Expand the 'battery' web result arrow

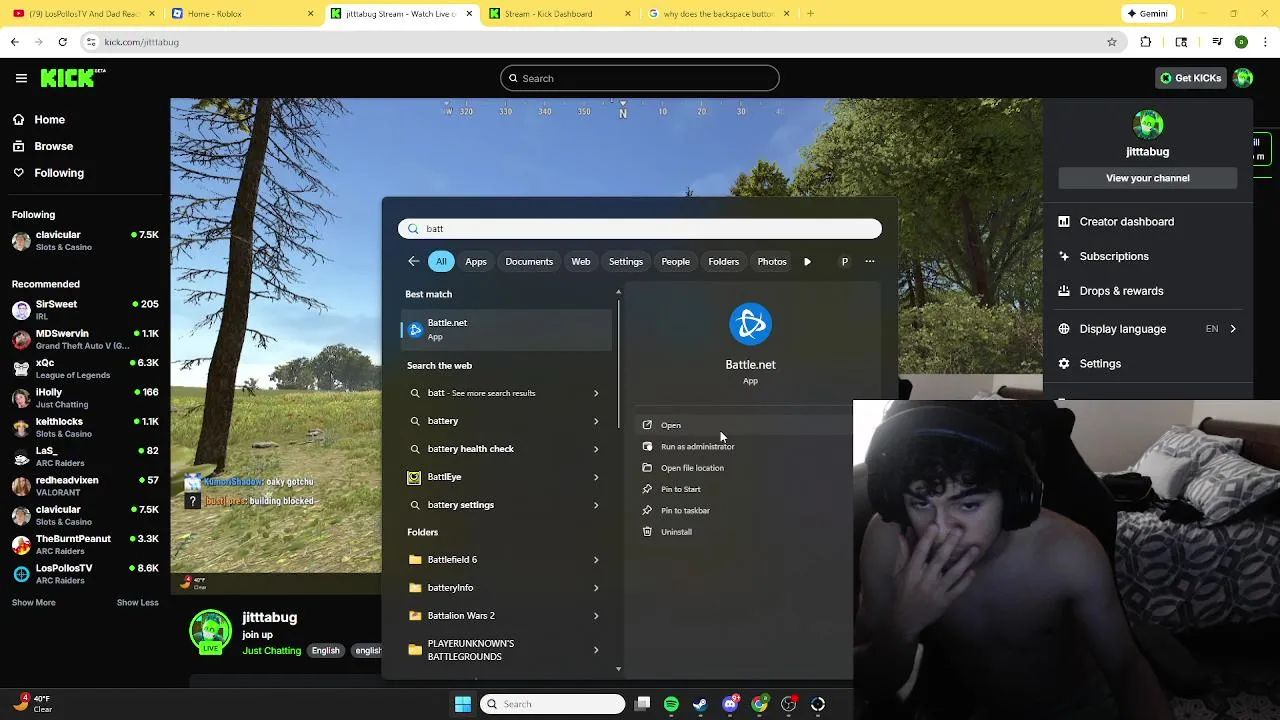(x=596, y=421)
